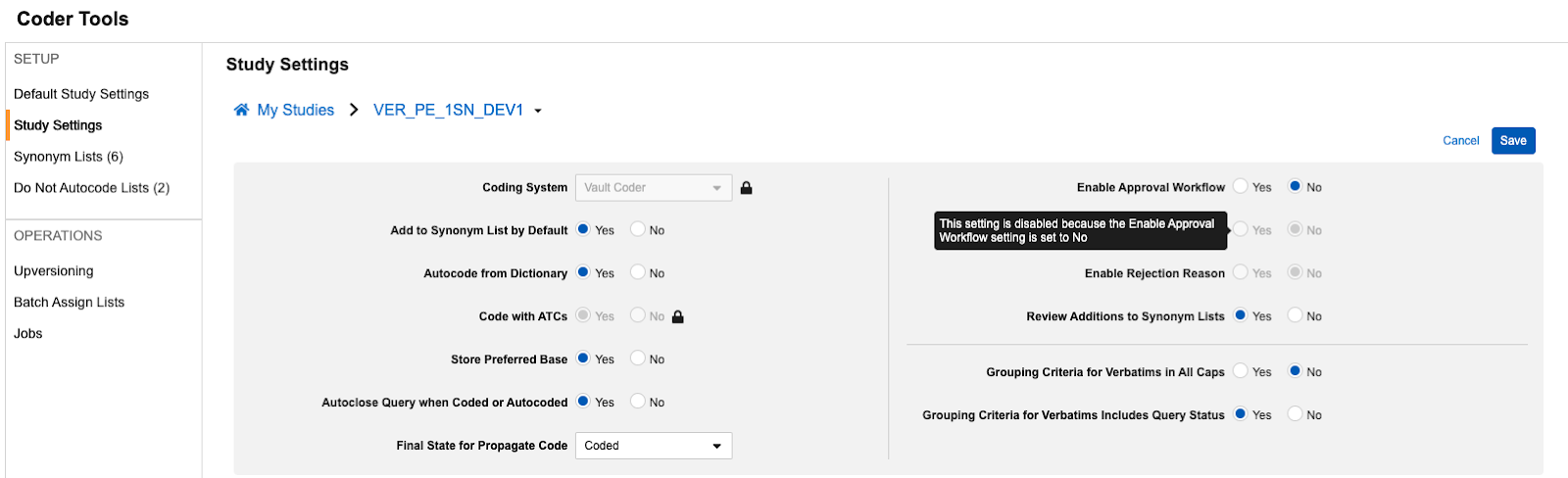
Task: Go to Synonym Lists (6) in the sidebar
Action: [69, 157]
